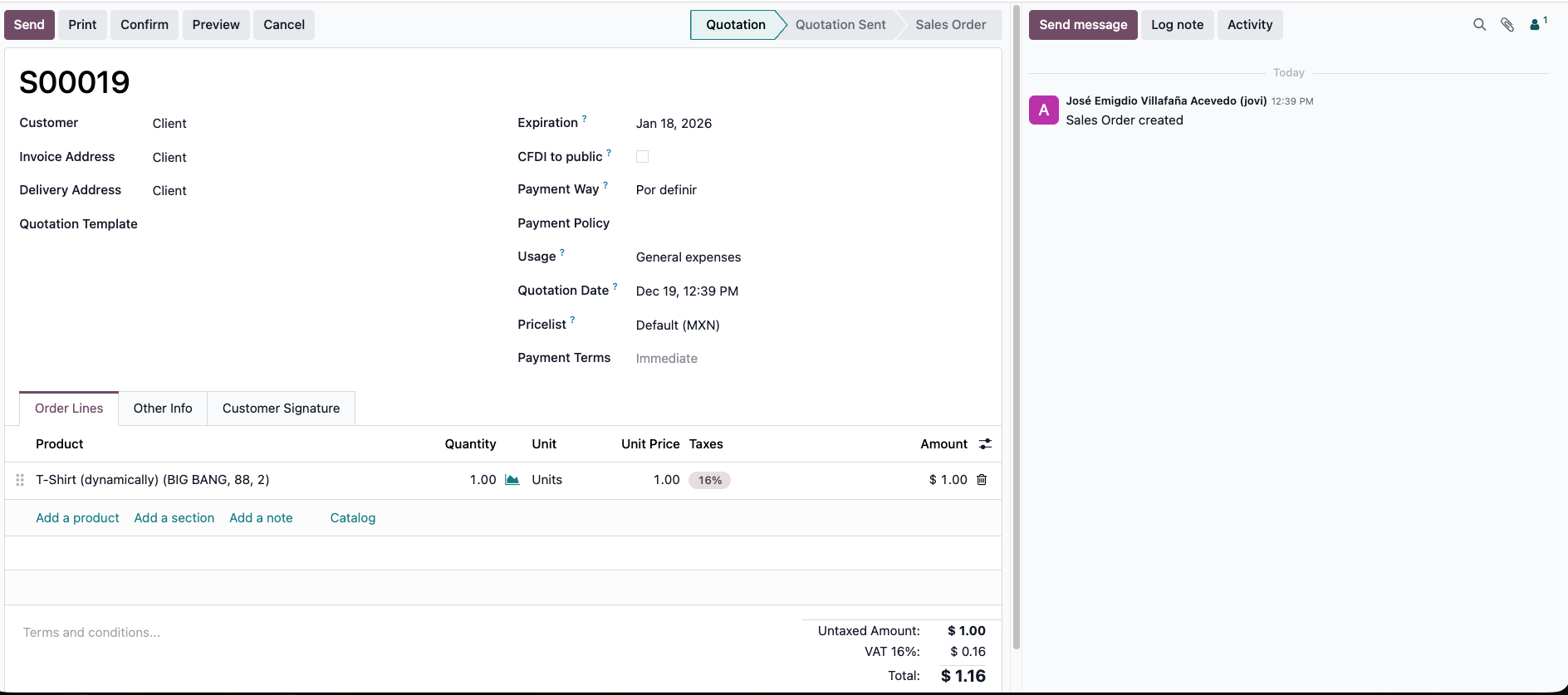Viewport: 1568px width, 695px height.
Task: Toggle the CFDI to public checkbox
Action: point(642,157)
